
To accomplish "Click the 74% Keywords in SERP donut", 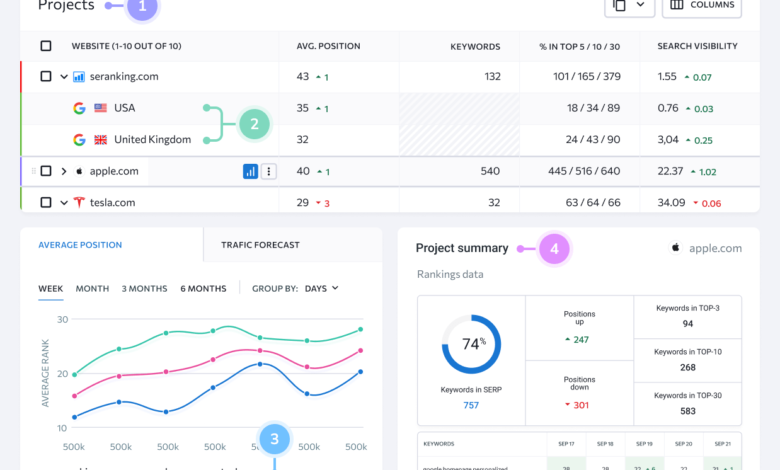I will (x=471, y=344).
